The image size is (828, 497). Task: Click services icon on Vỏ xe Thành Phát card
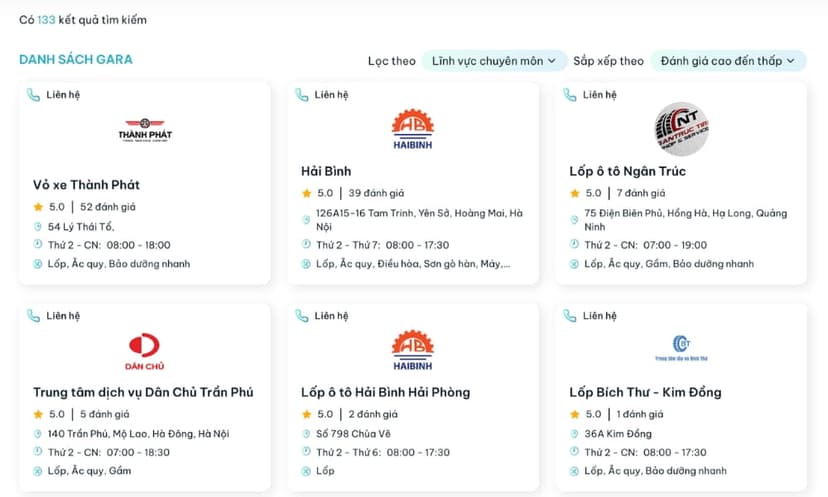point(37,264)
